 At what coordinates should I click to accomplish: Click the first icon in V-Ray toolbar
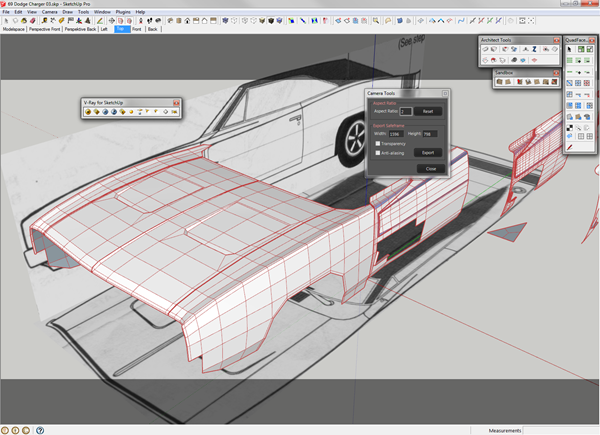coord(88,111)
